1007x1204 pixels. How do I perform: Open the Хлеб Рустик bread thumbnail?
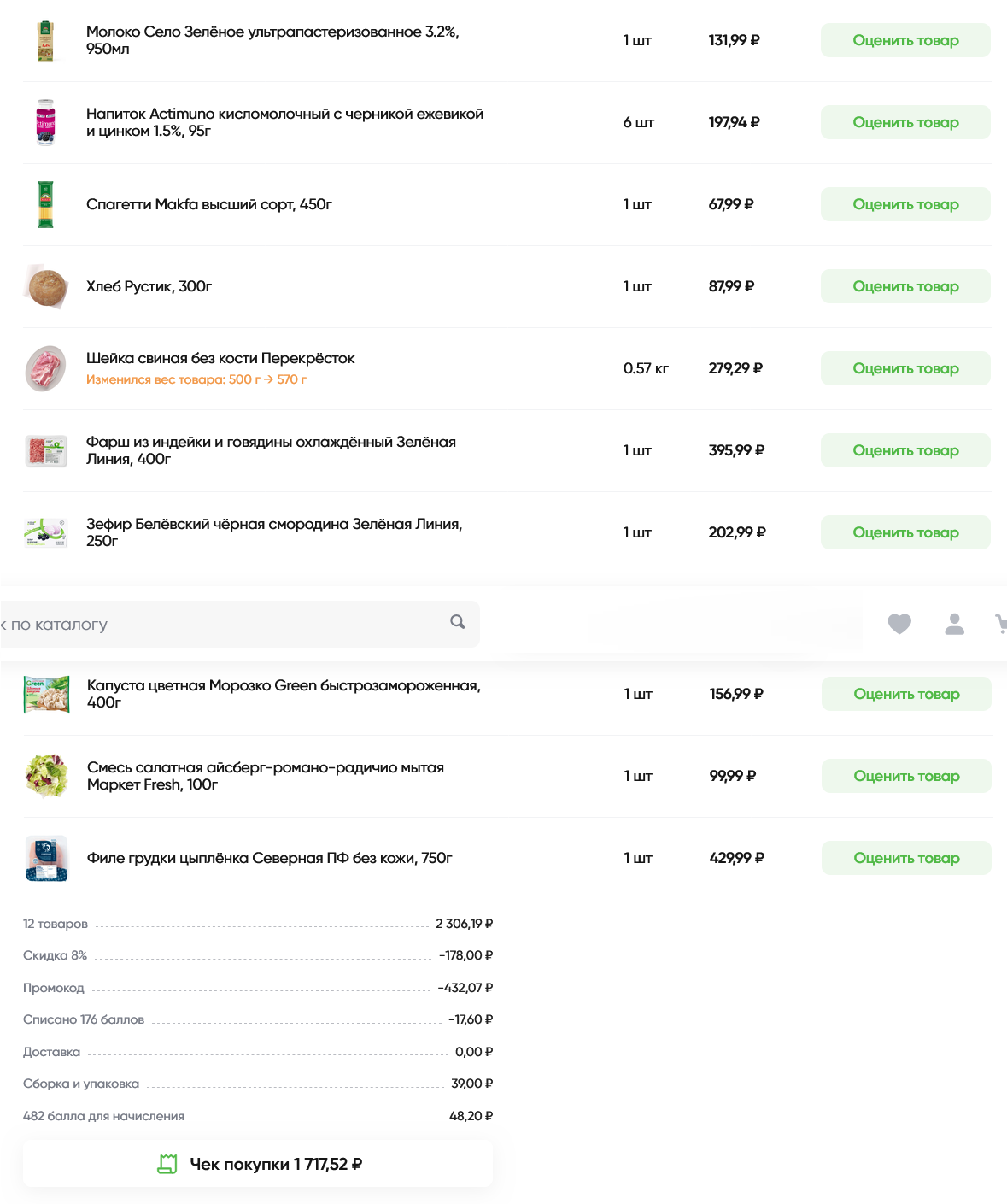point(47,286)
